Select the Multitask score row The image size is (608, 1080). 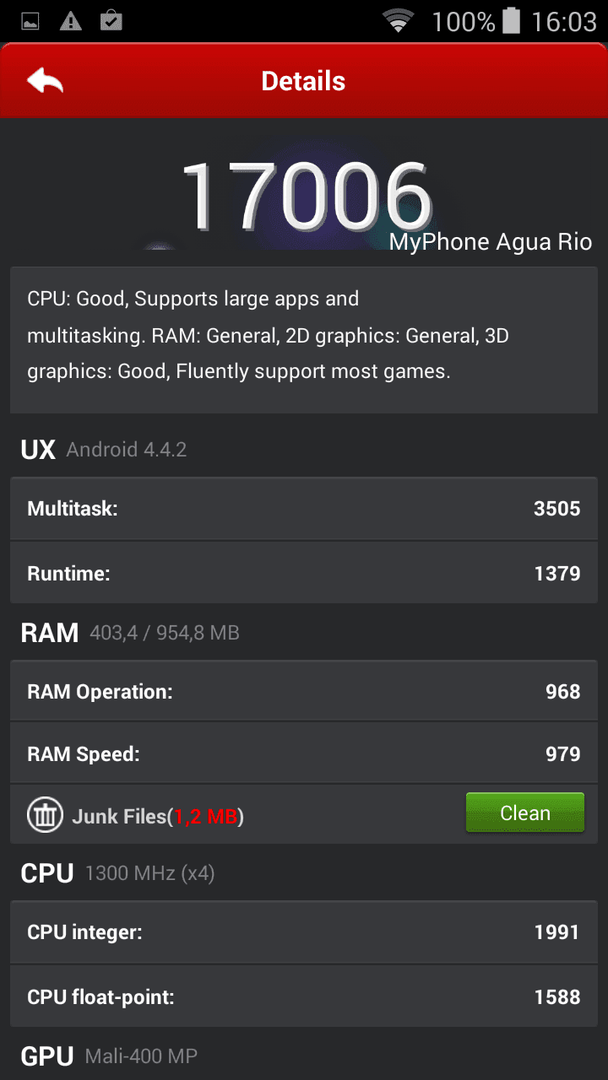304,508
